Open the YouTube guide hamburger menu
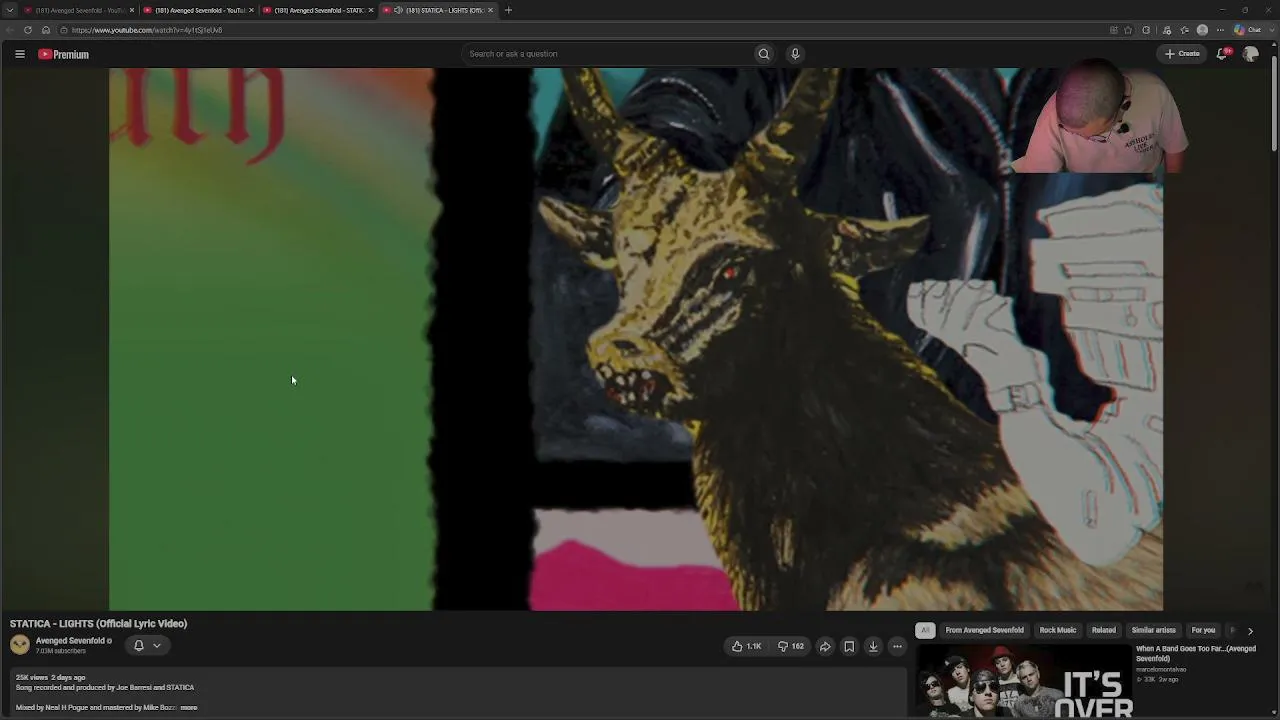This screenshot has width=1280, height=720. tap(20, 54)
